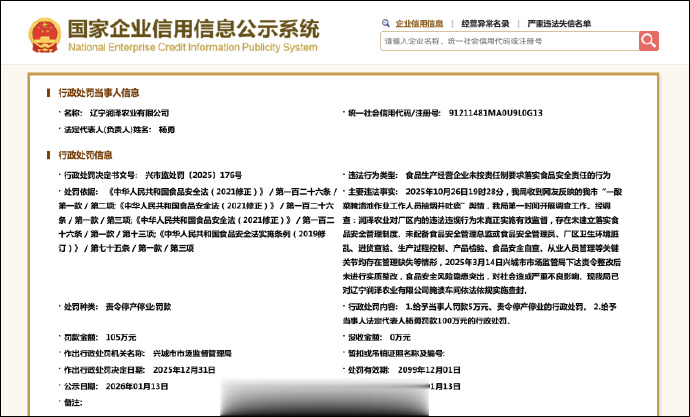
Task: Click company name 辽宁润泽农业有限公司
Action: [x=129, y=113]
